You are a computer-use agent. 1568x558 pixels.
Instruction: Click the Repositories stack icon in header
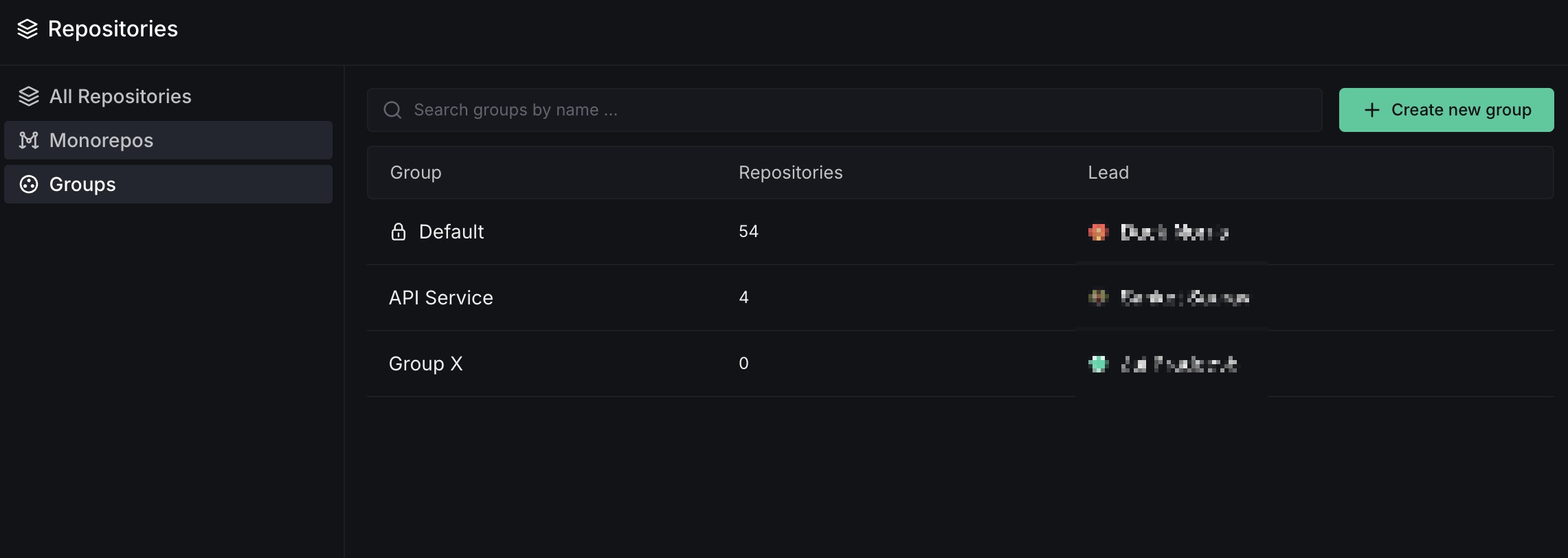tap(27, 29)
